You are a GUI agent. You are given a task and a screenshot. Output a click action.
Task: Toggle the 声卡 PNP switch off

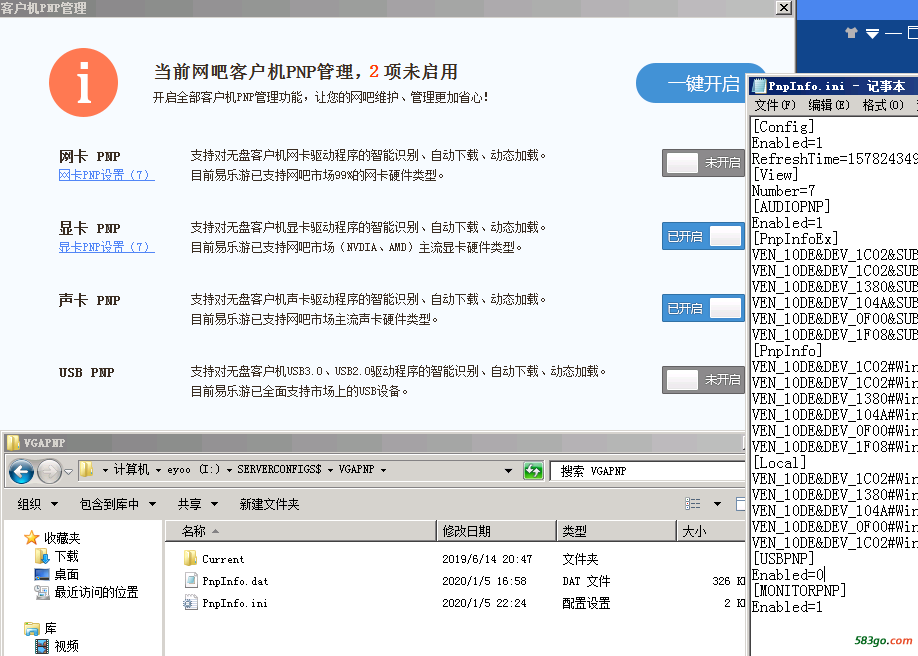(703, 308)
